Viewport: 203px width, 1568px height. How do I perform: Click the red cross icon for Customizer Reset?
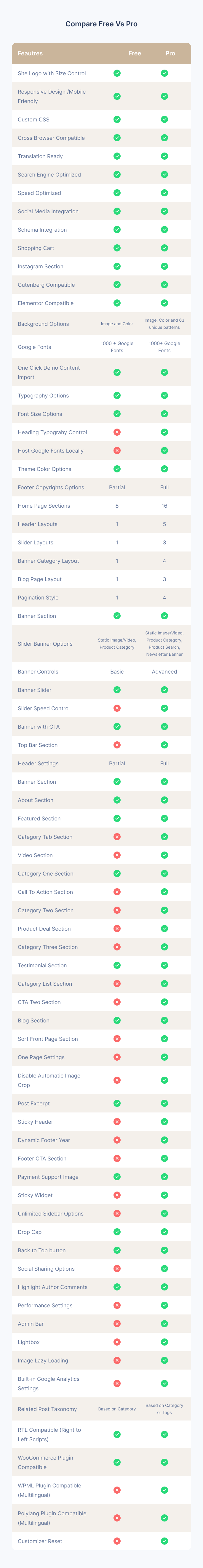[x=117, y=1541]
